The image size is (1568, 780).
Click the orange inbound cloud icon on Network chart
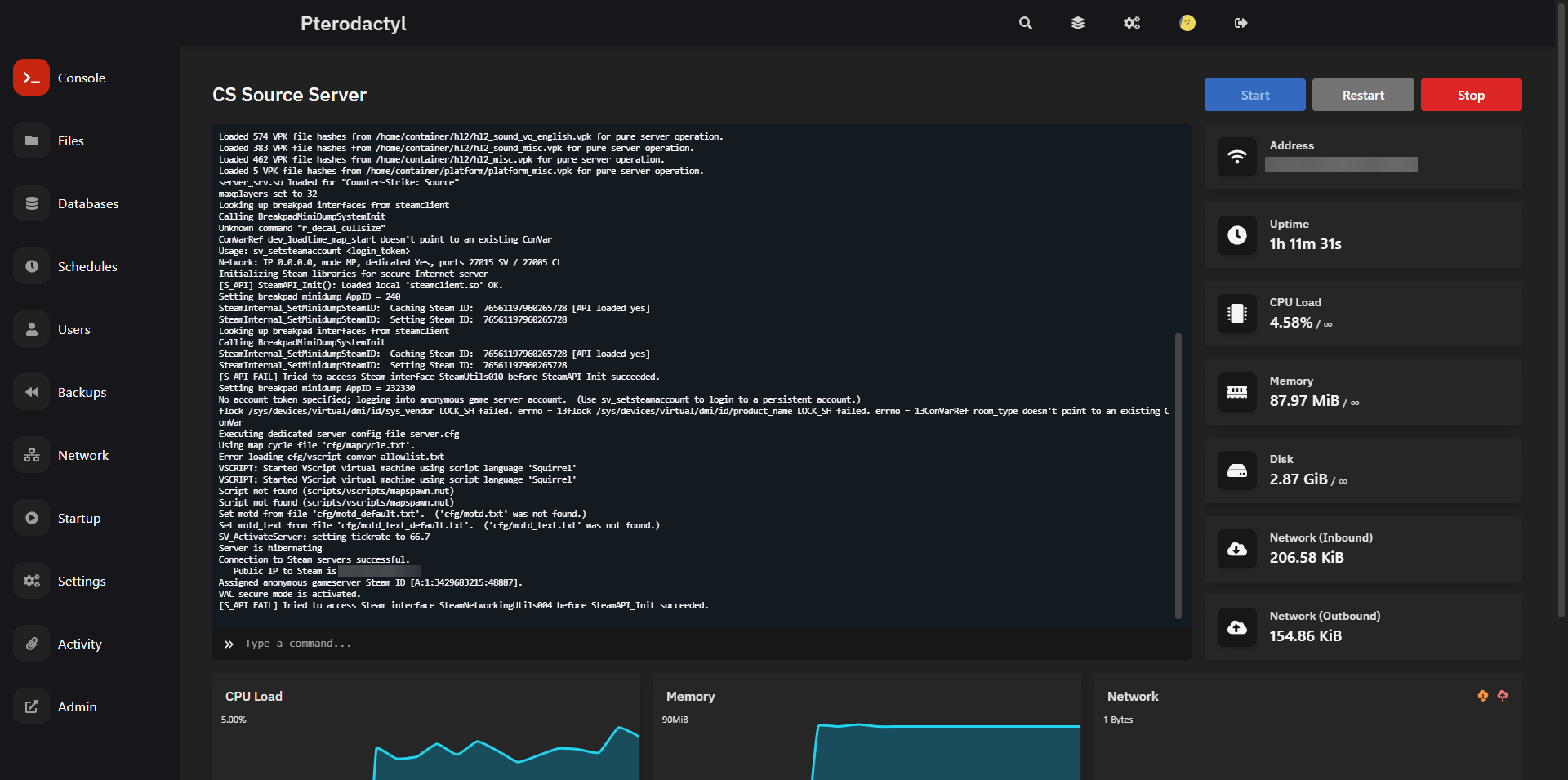(x=1482, y=696)
